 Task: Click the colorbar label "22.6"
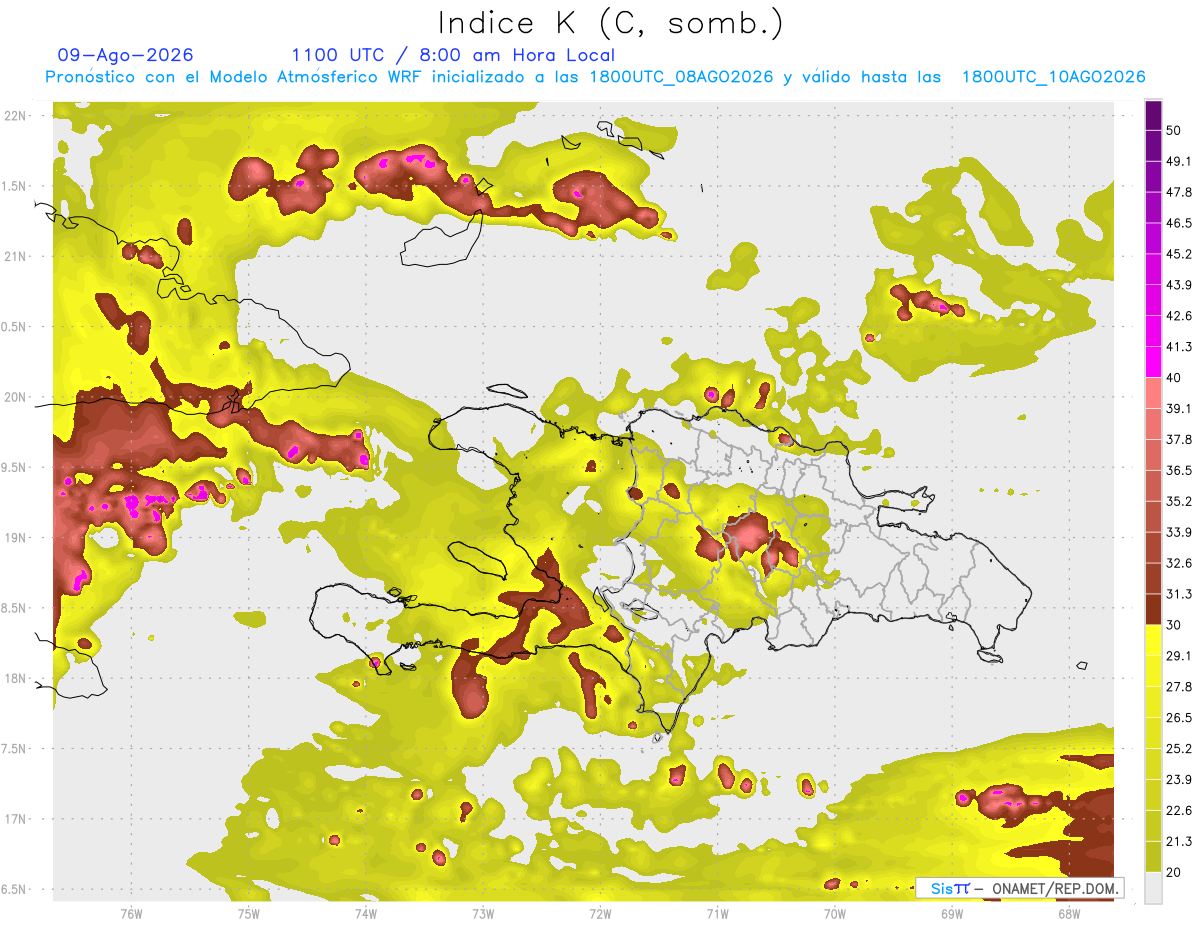1179,811
